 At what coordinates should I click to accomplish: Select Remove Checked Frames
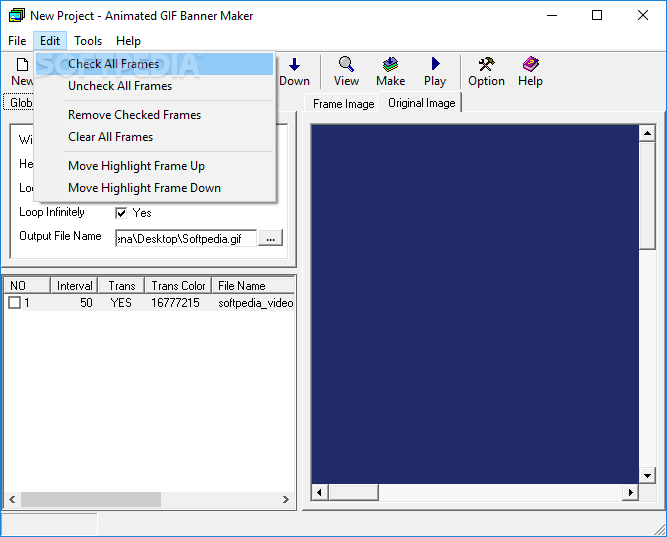(x=154, y=115)
